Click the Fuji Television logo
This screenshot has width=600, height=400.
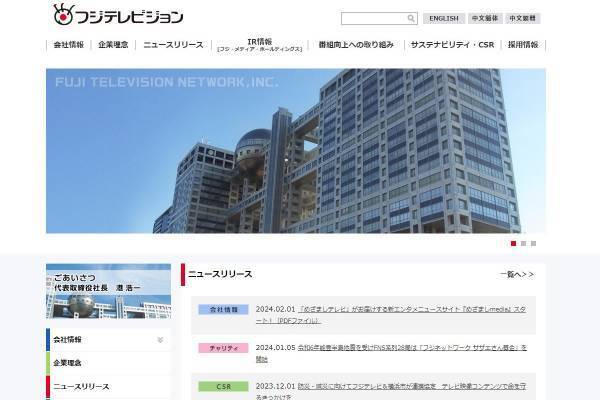pyautogui.click(x=118, y=15)
